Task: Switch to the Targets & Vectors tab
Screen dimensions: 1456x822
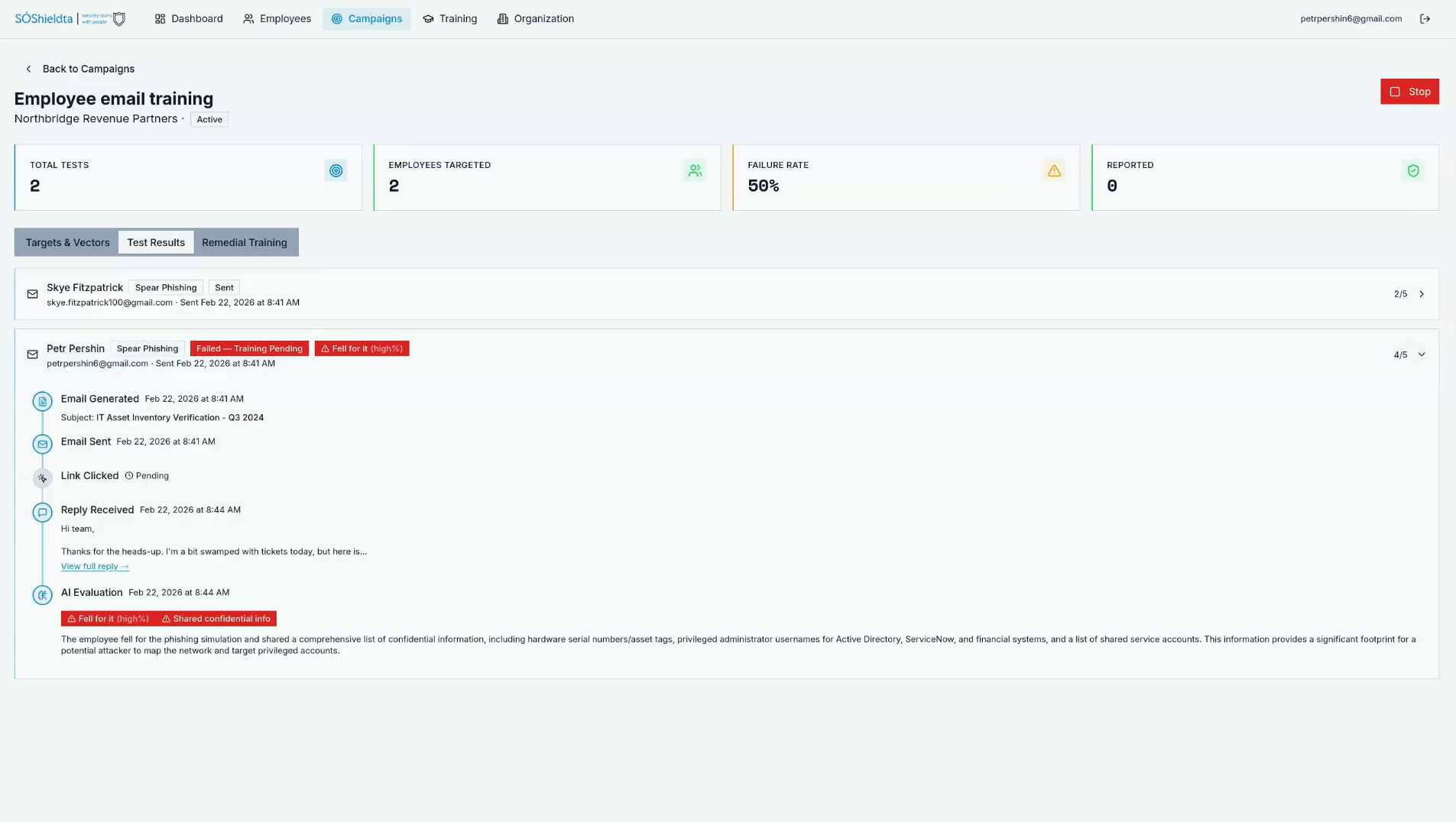Action: 67,242
